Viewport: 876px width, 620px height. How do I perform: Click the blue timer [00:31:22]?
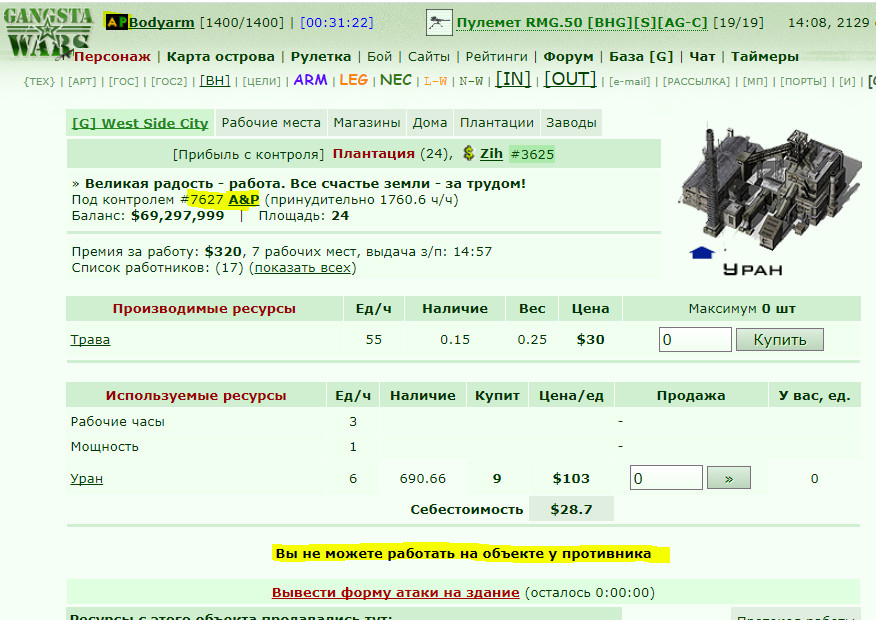pyautogui.click(x=337, y=22)
